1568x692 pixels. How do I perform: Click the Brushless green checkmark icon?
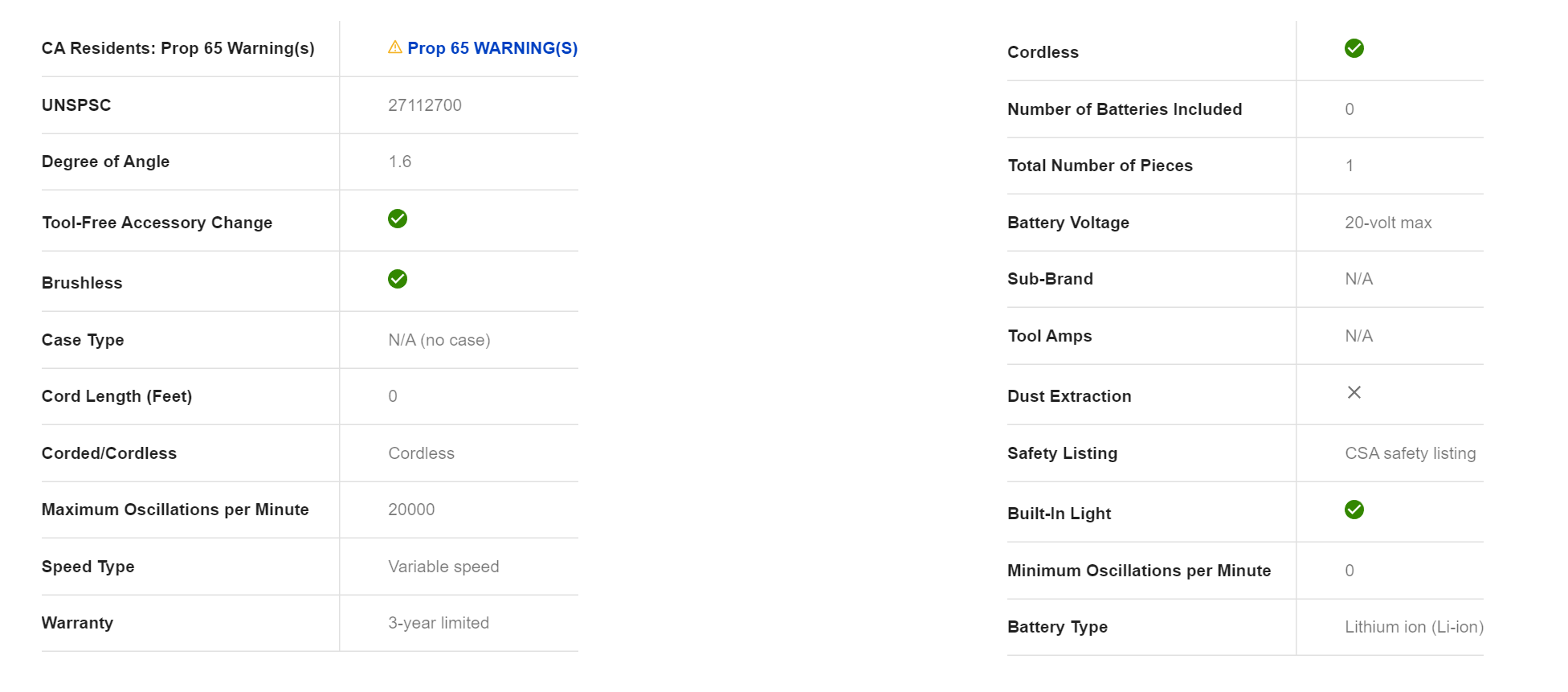click(x=398, y=279)
